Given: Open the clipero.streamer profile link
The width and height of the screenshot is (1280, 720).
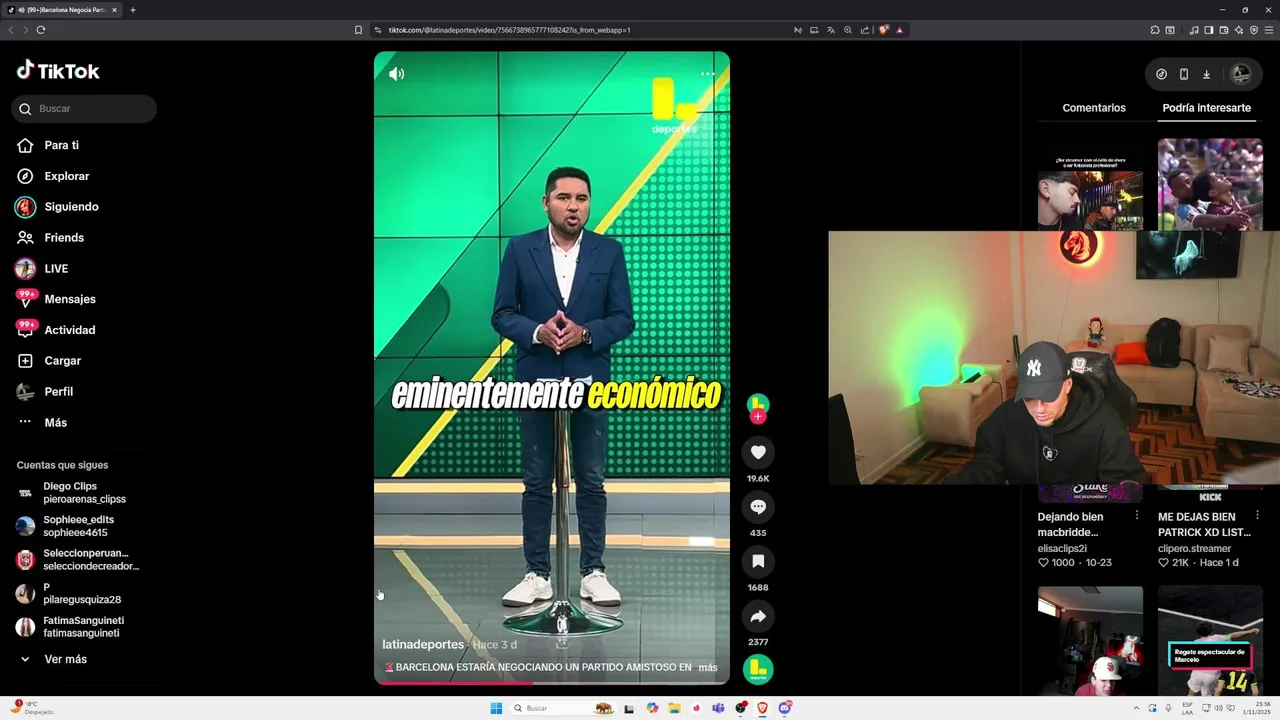Looking at the screenshot, I should coord(1194,548).
